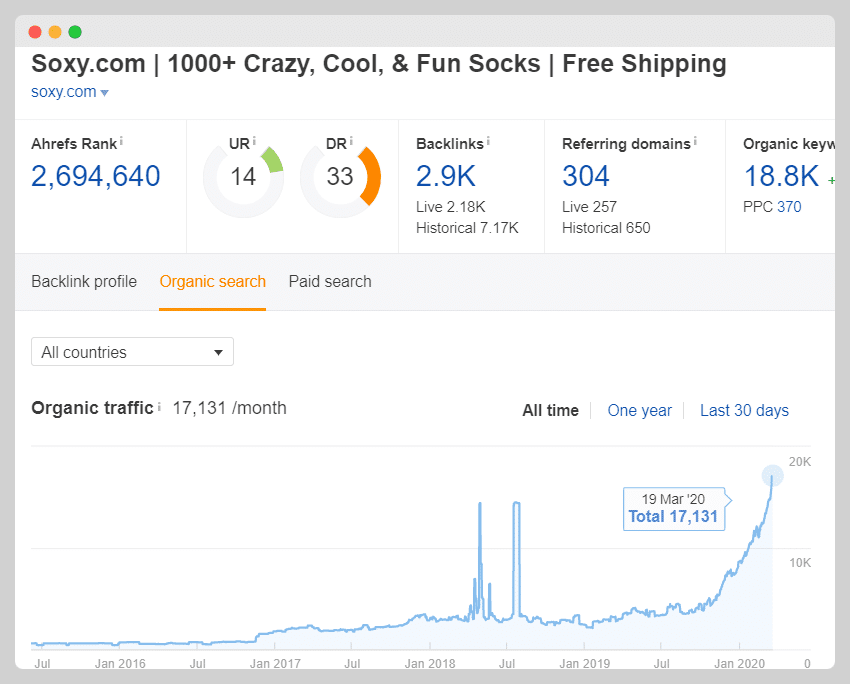Expand the soxy.com URL dropdown arrow
The height and width of the screenshot is (684, 850).
(x=104, y=93)
